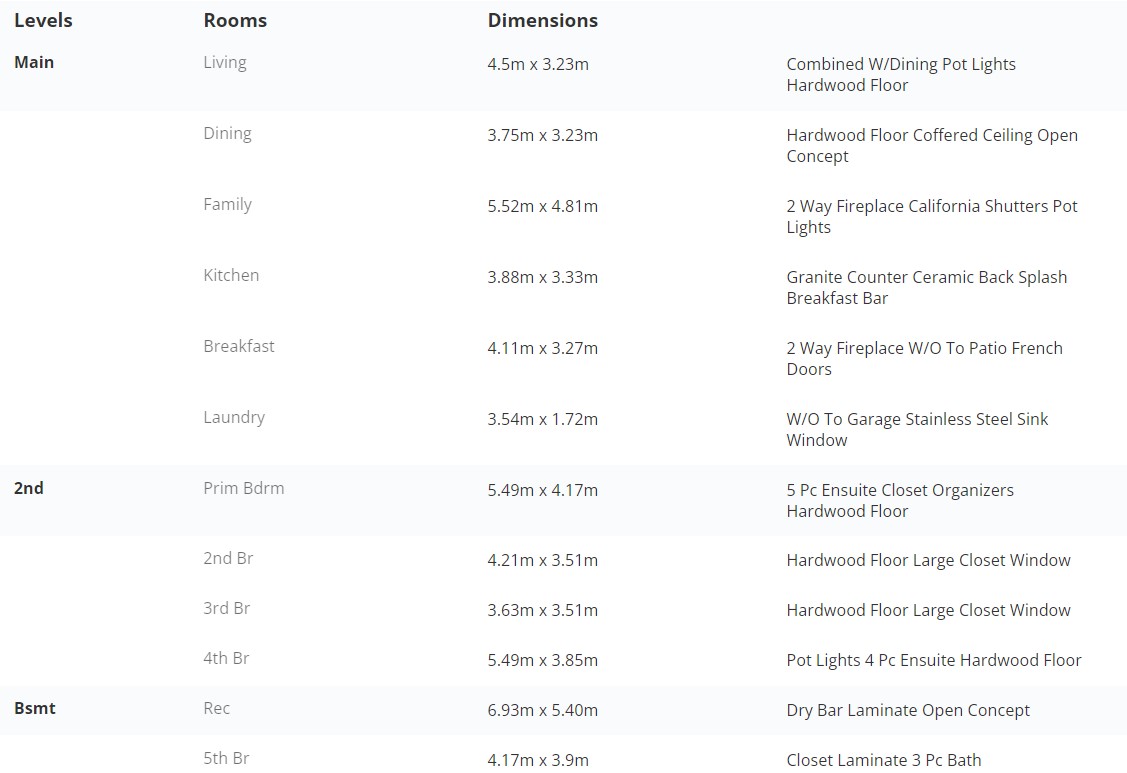This screenshot has width=1127, height=773.
Task: Click the 6.93m x 5.40m dimension
Action: click(543, 710)
